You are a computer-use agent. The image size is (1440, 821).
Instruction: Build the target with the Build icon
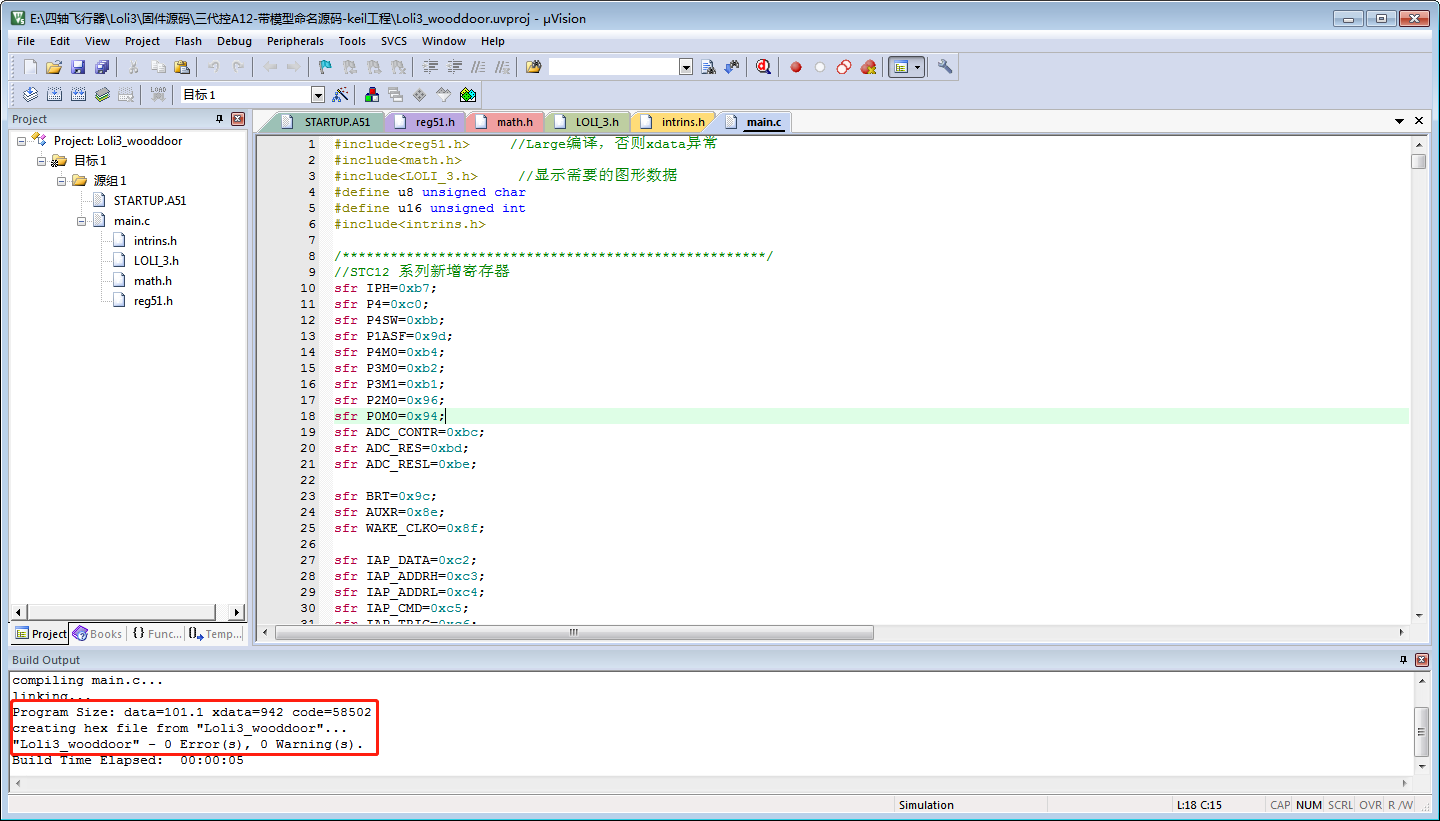click(x=53, y=94)
